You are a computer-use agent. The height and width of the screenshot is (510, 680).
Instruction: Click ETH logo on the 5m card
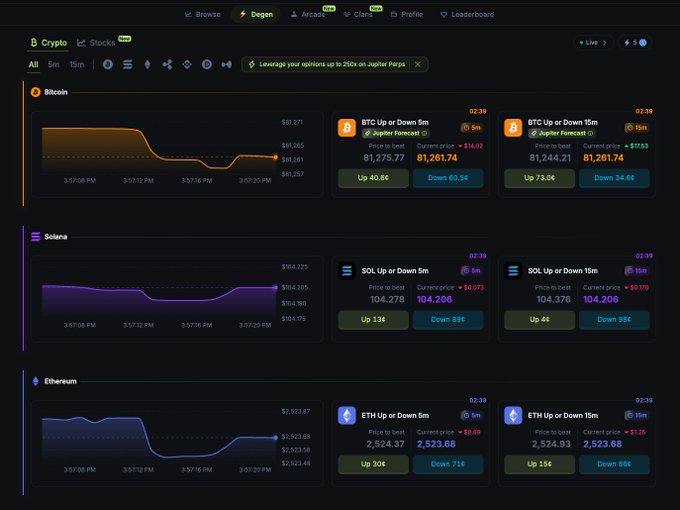[x=347, y=415]
